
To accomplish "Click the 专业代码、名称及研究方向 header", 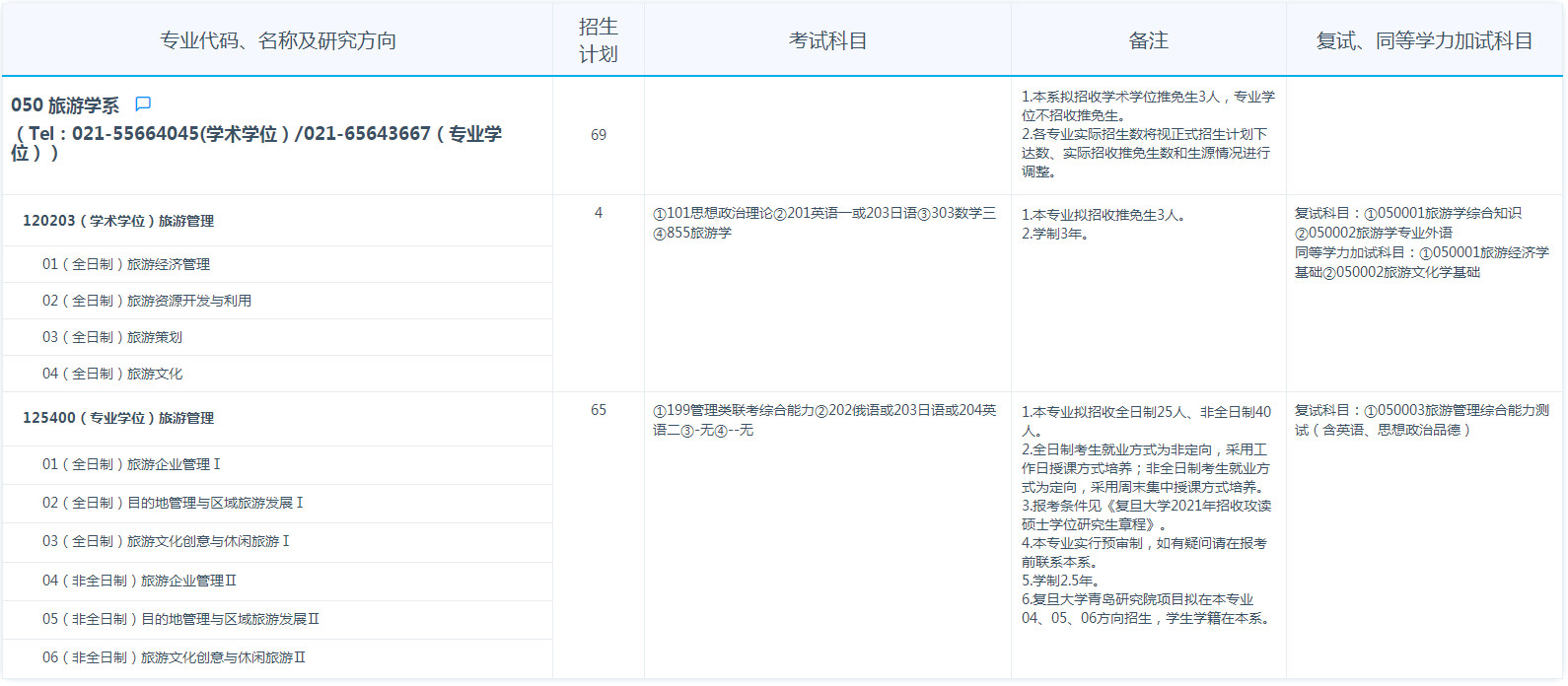I will (278, 40).
